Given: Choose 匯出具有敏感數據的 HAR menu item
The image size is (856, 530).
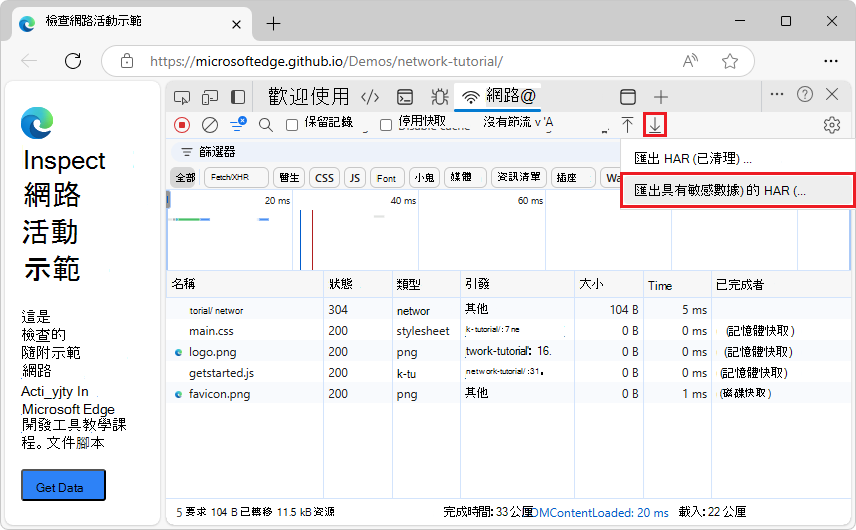Looking at the screenshot, I should coord(737,190).
